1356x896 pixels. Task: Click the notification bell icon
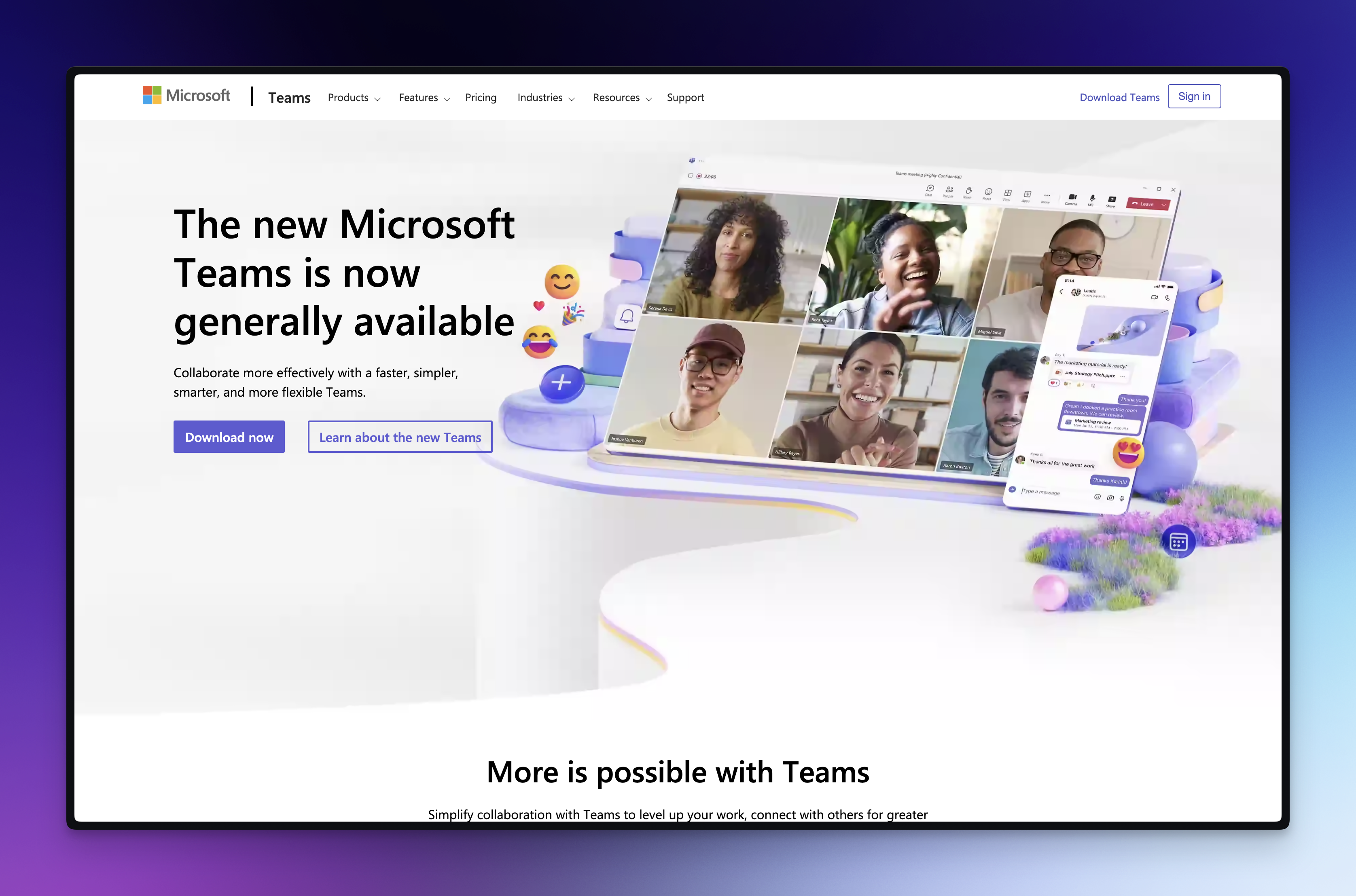pos(627,317)
